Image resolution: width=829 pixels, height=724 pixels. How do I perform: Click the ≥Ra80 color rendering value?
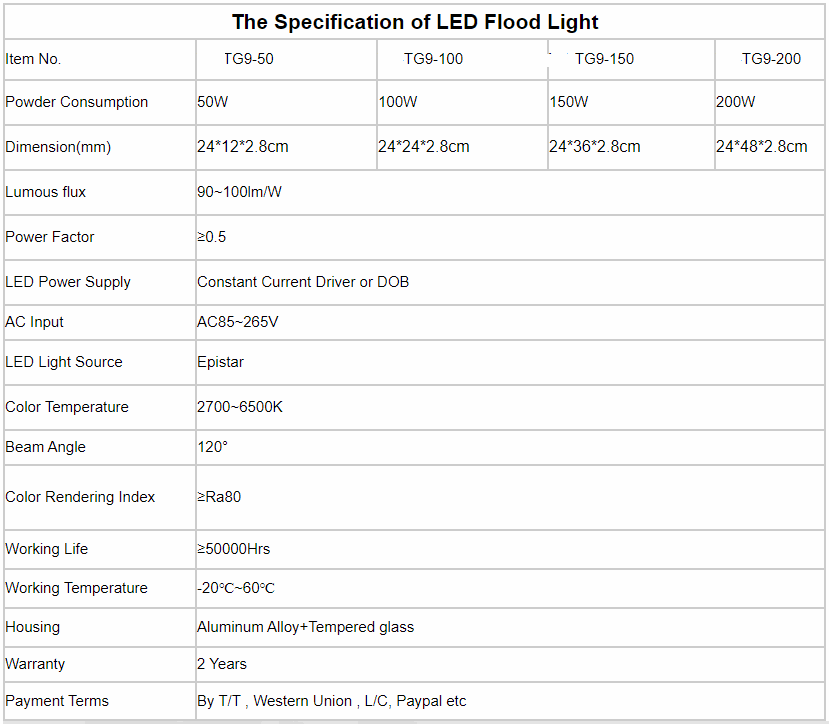pos(220,497)
